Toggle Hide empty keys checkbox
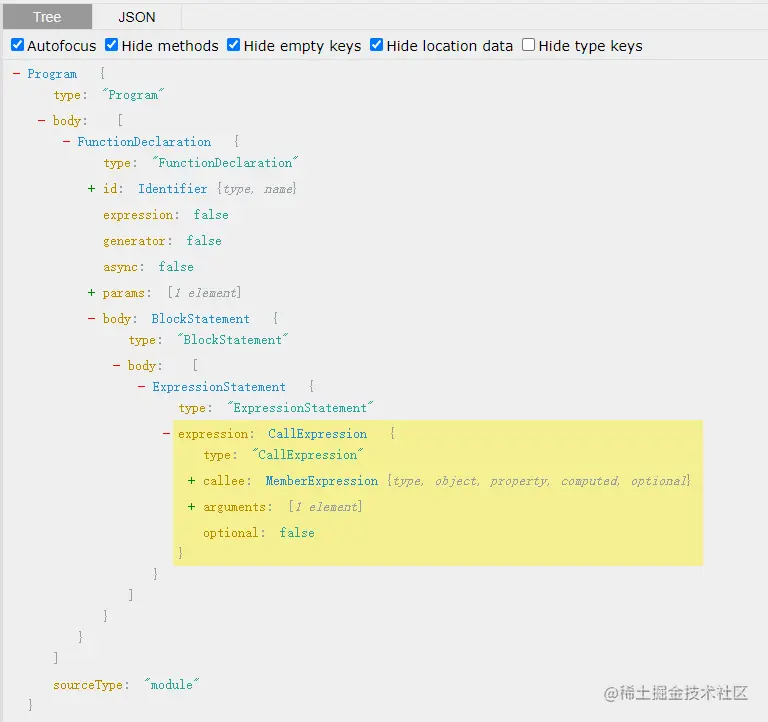The height and width of the screenshot is (722, 768). tap(234, 45)
